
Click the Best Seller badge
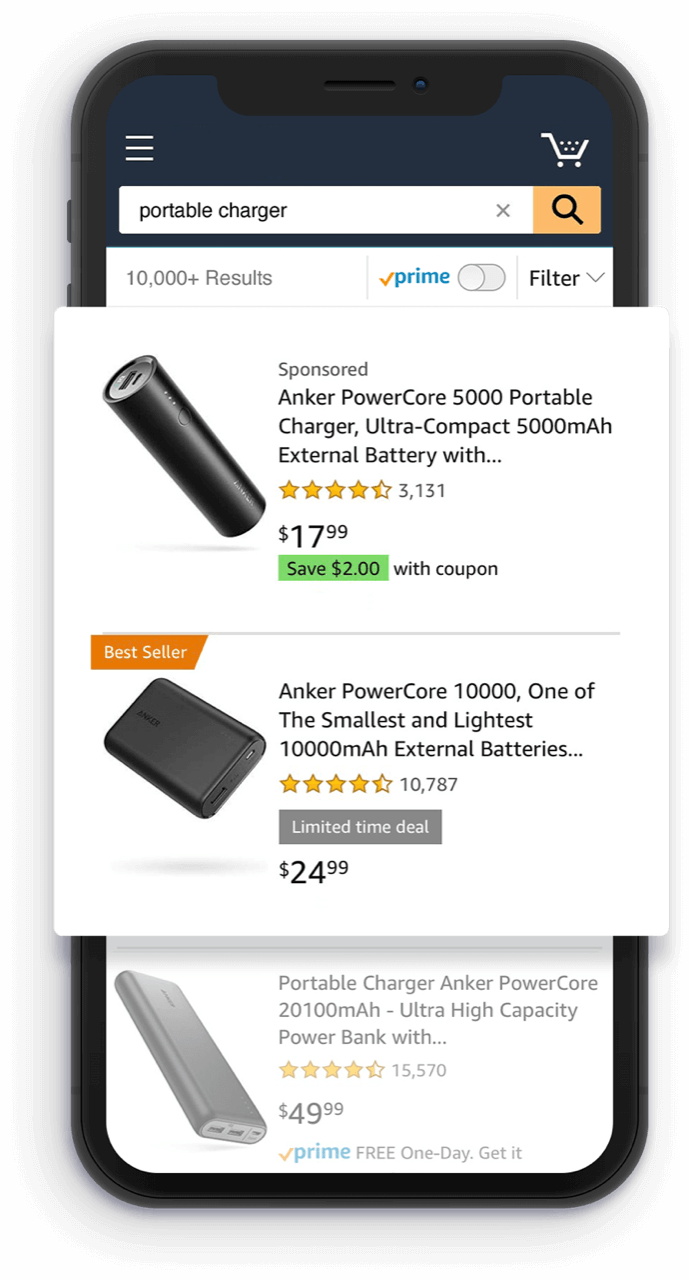point(146,652)
